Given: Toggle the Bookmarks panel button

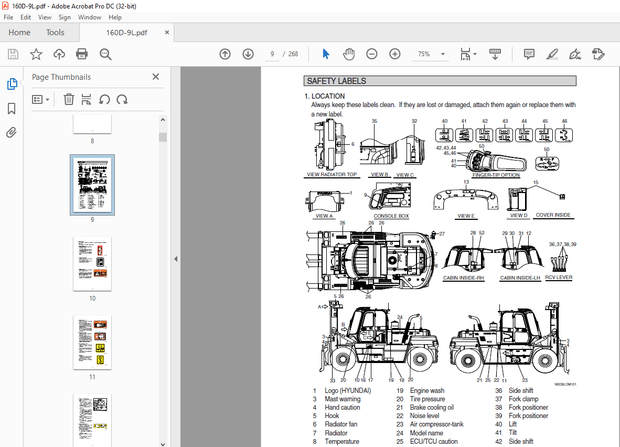Looking at the screenshot, I should 12,108.
